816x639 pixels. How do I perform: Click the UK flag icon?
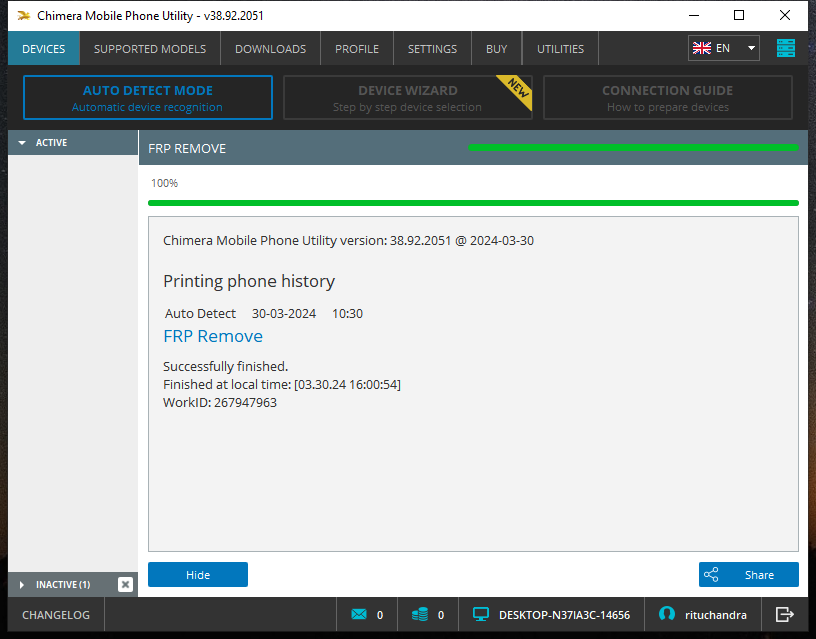pyautogui.click(x=702, y=48)
